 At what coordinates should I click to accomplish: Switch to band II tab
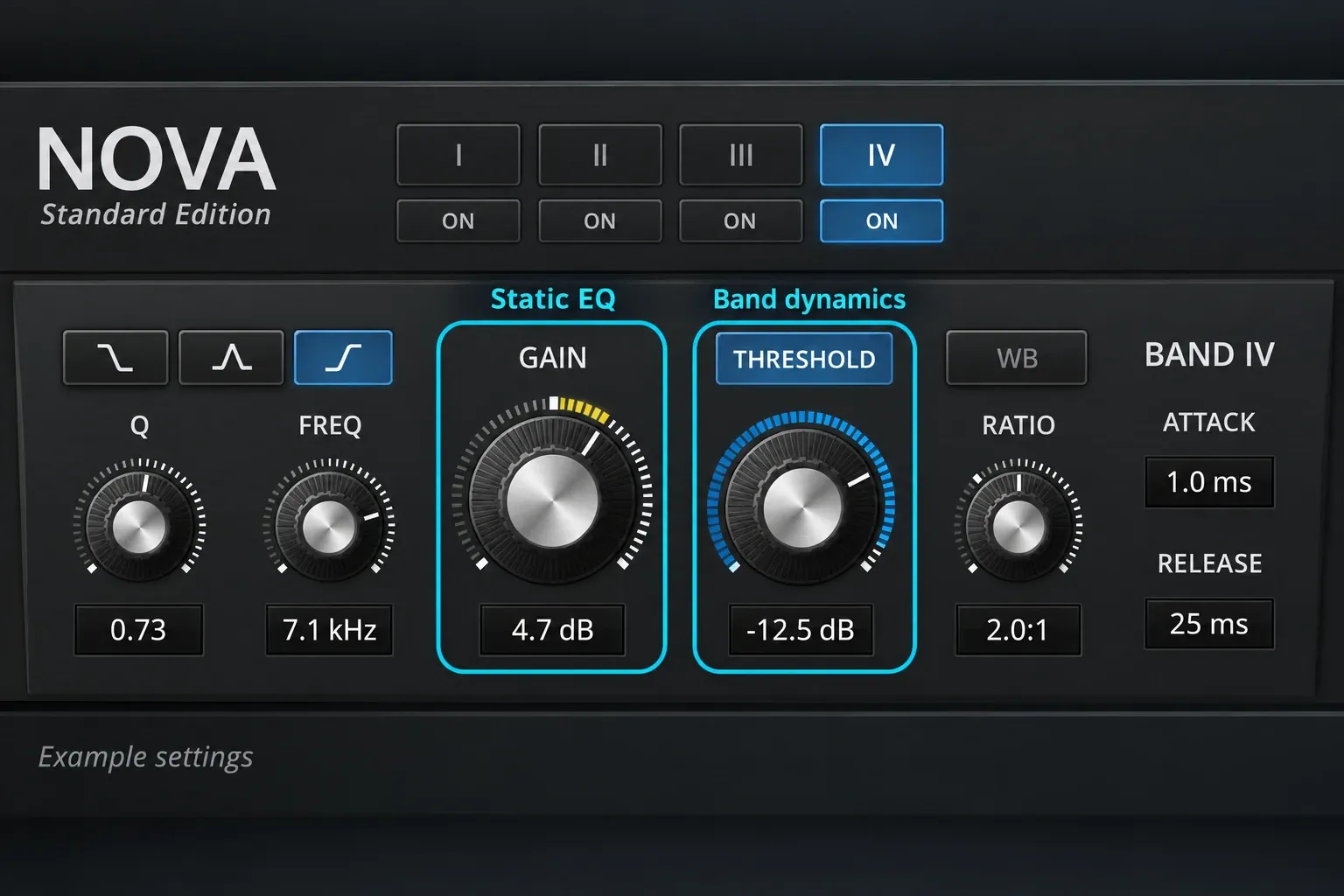600,155
